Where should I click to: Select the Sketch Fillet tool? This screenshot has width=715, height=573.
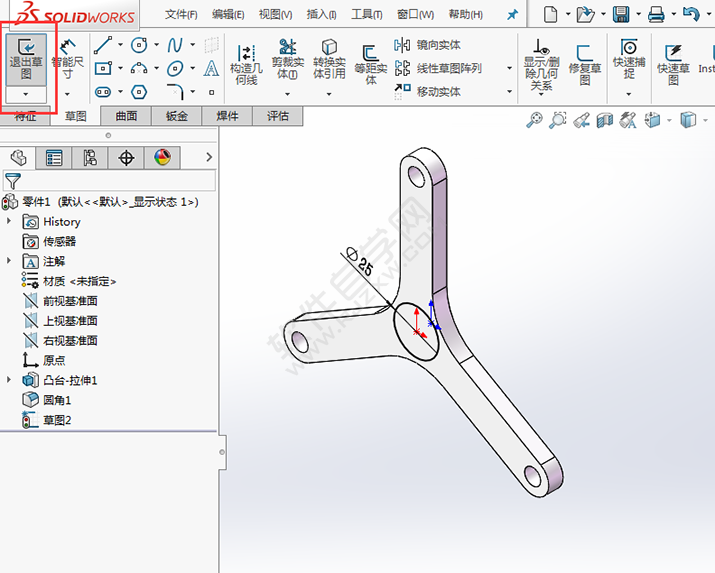pos(175,92)
